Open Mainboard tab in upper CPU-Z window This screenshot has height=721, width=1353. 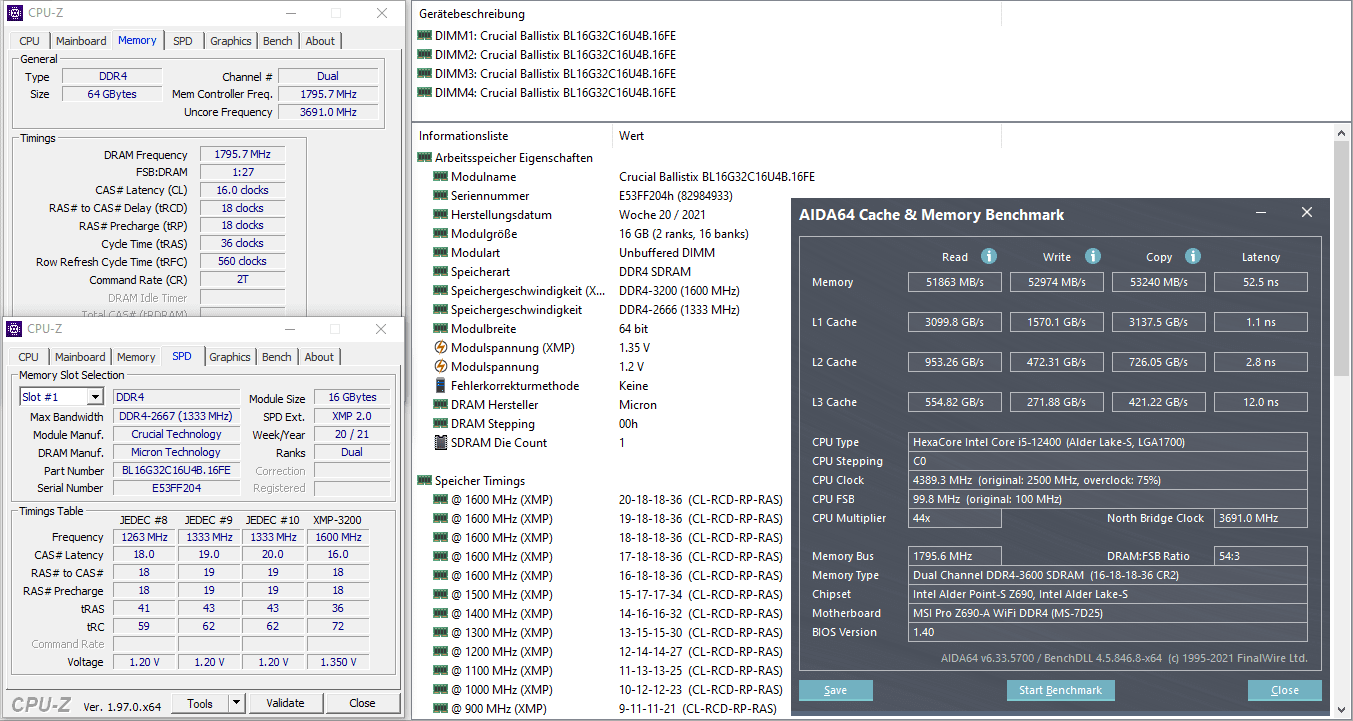[x=81, y=41]
